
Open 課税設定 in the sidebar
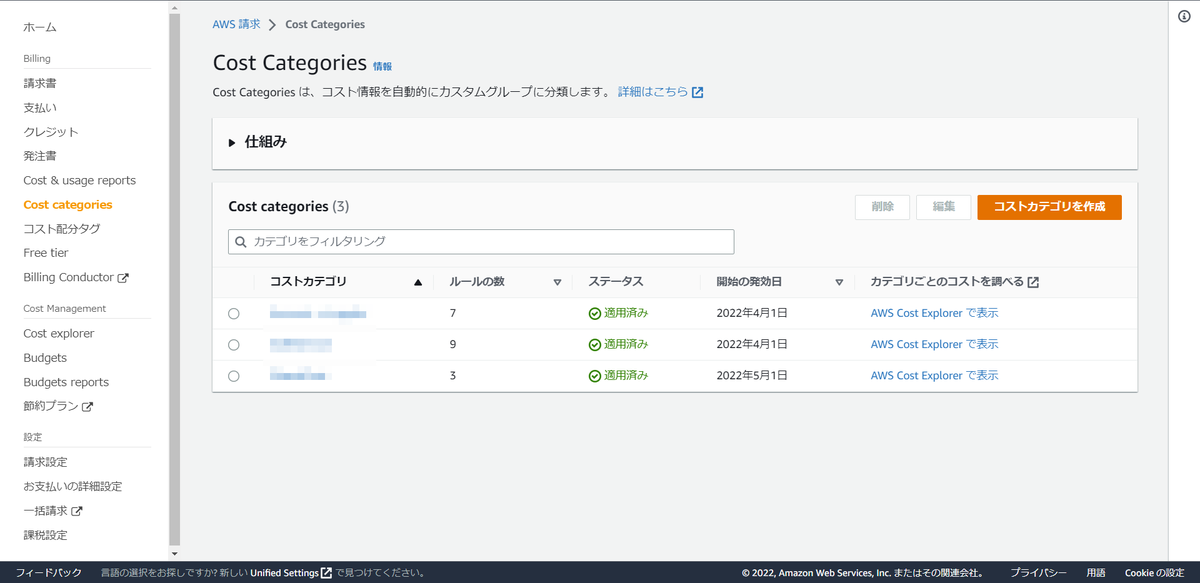pos(45,535)
